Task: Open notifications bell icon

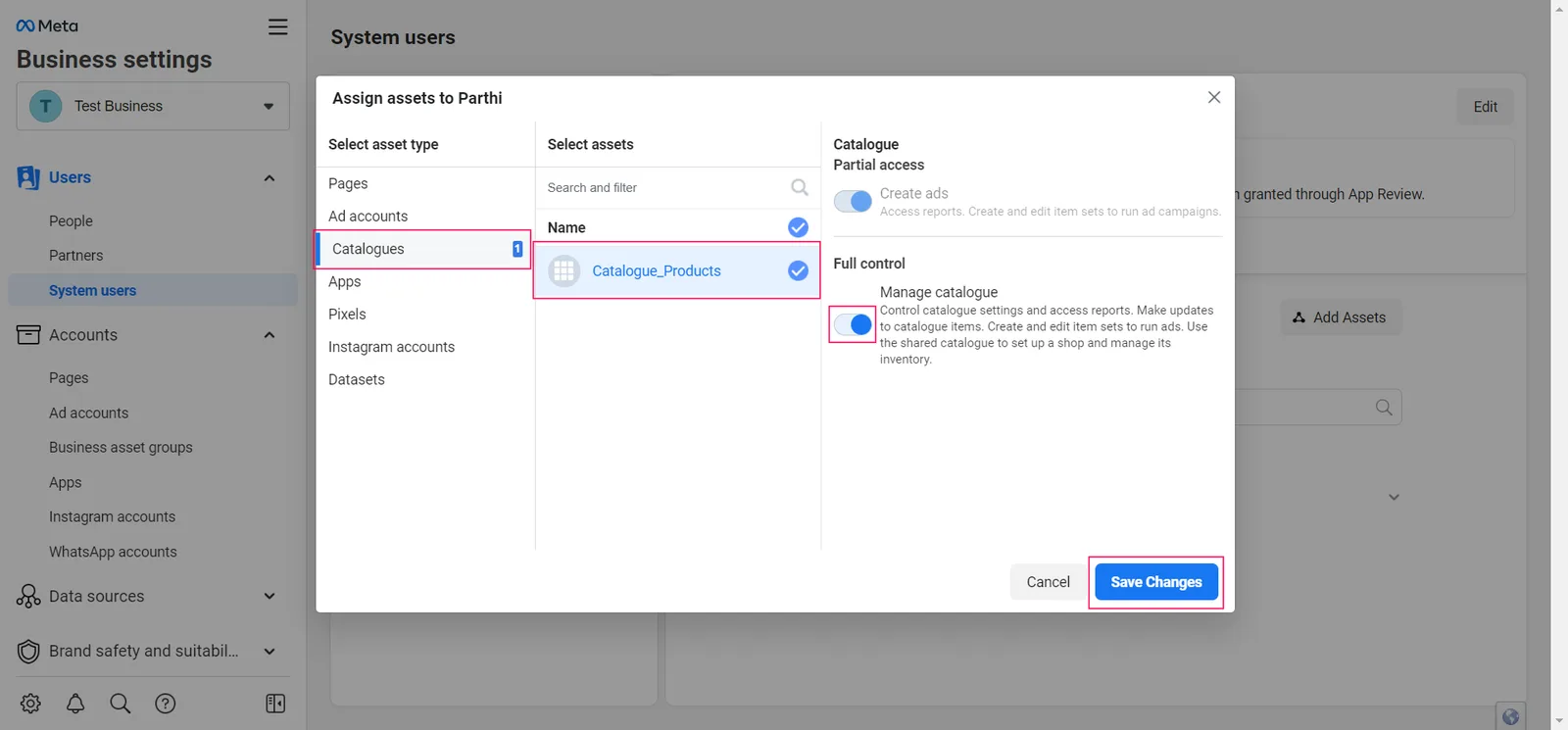Action: pos(75,703)
